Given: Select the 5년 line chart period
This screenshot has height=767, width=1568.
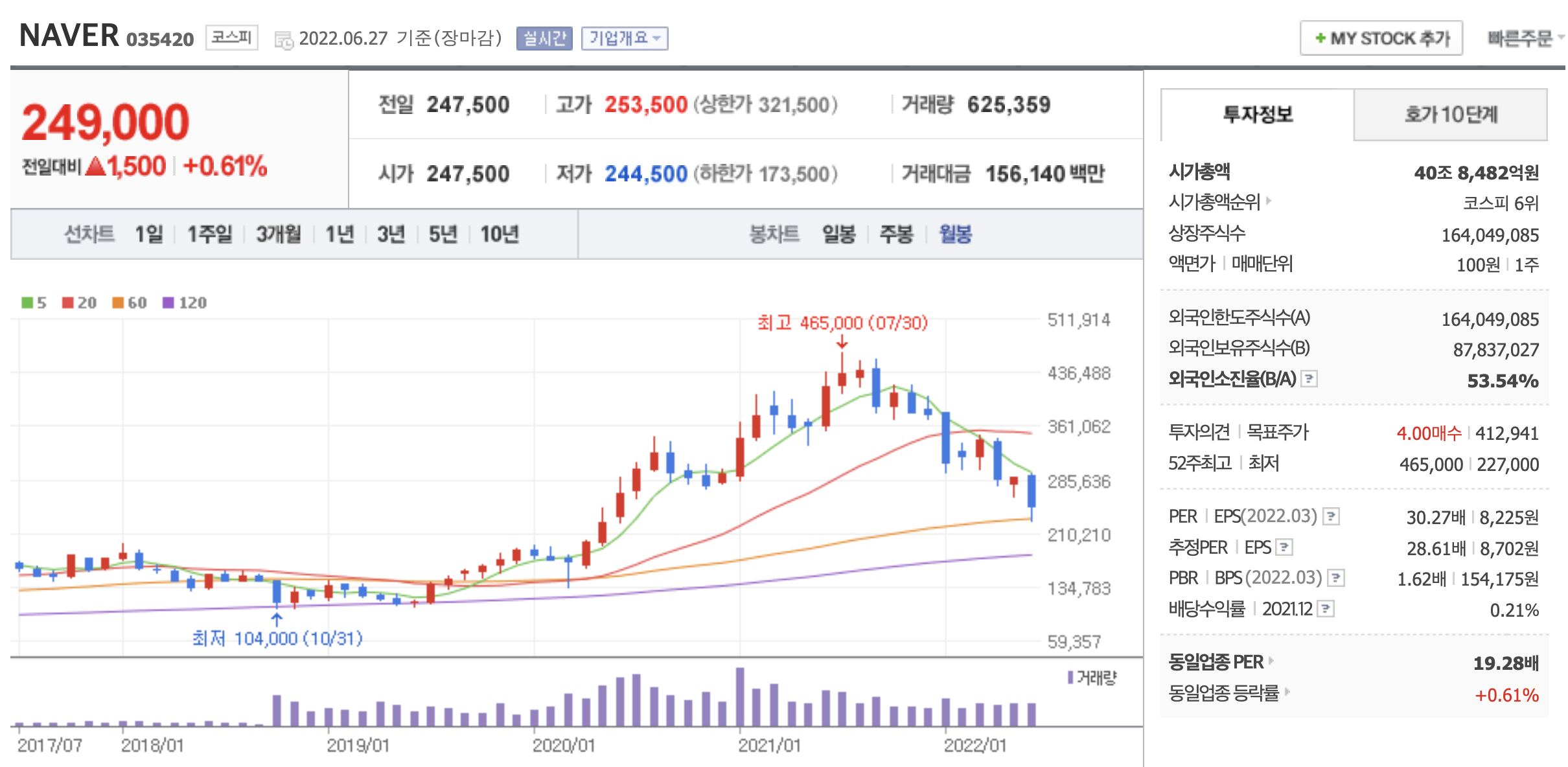Looking at the screenshot, I should click(x=443, y=234).
